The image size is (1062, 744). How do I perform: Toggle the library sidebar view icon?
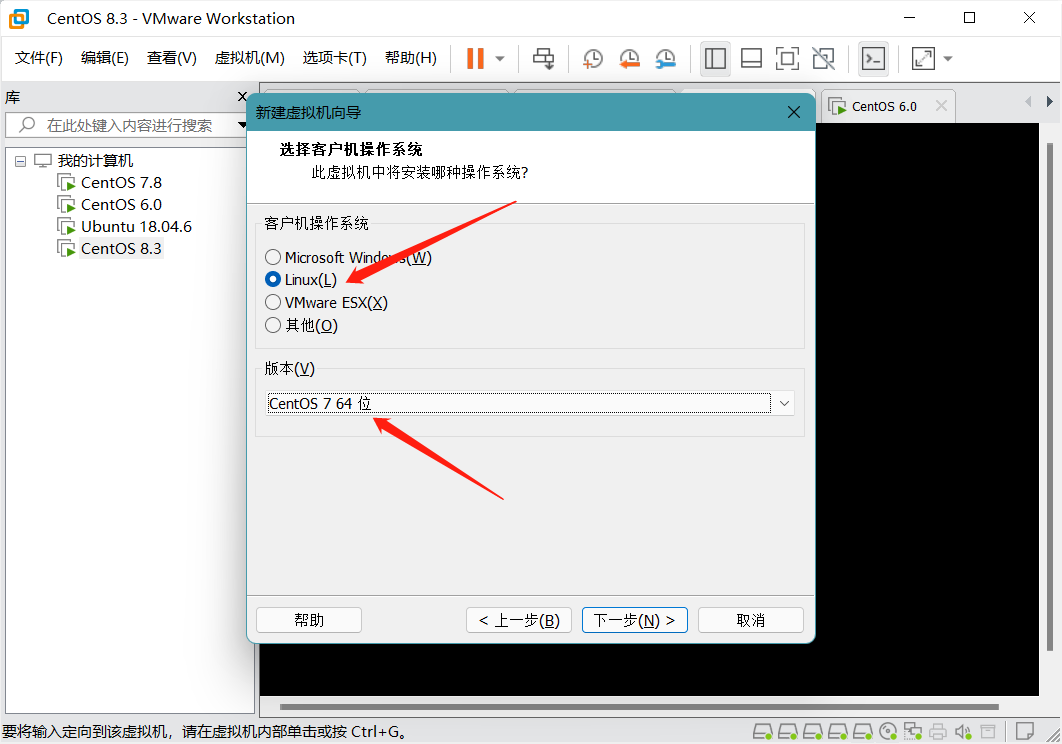click(715, 58)
